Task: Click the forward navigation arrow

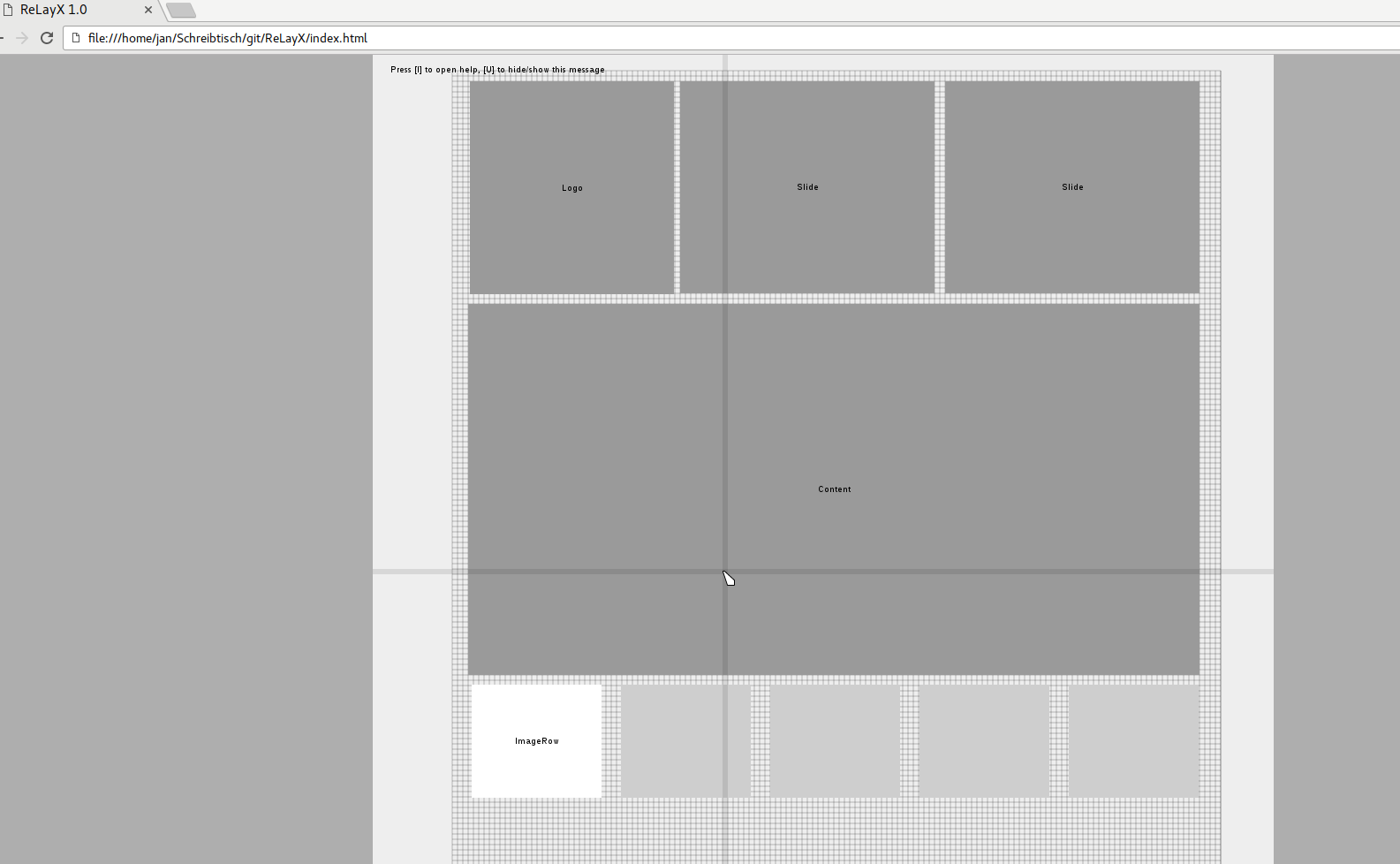Action: tap(22, 38)
